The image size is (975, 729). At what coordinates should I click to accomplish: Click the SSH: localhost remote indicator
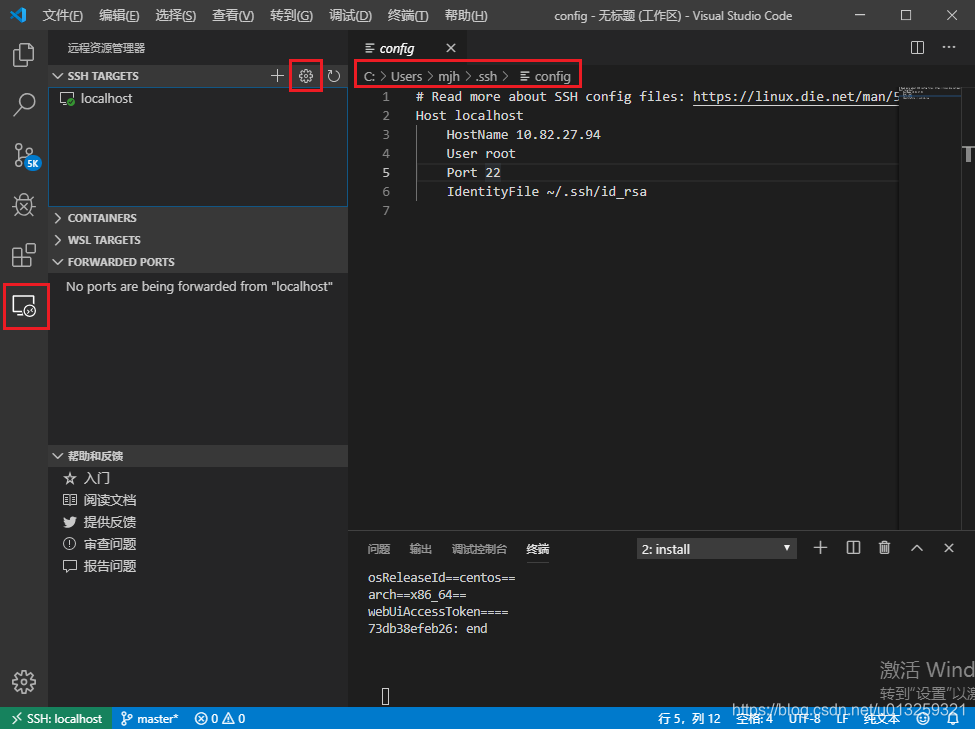[57, 719]
